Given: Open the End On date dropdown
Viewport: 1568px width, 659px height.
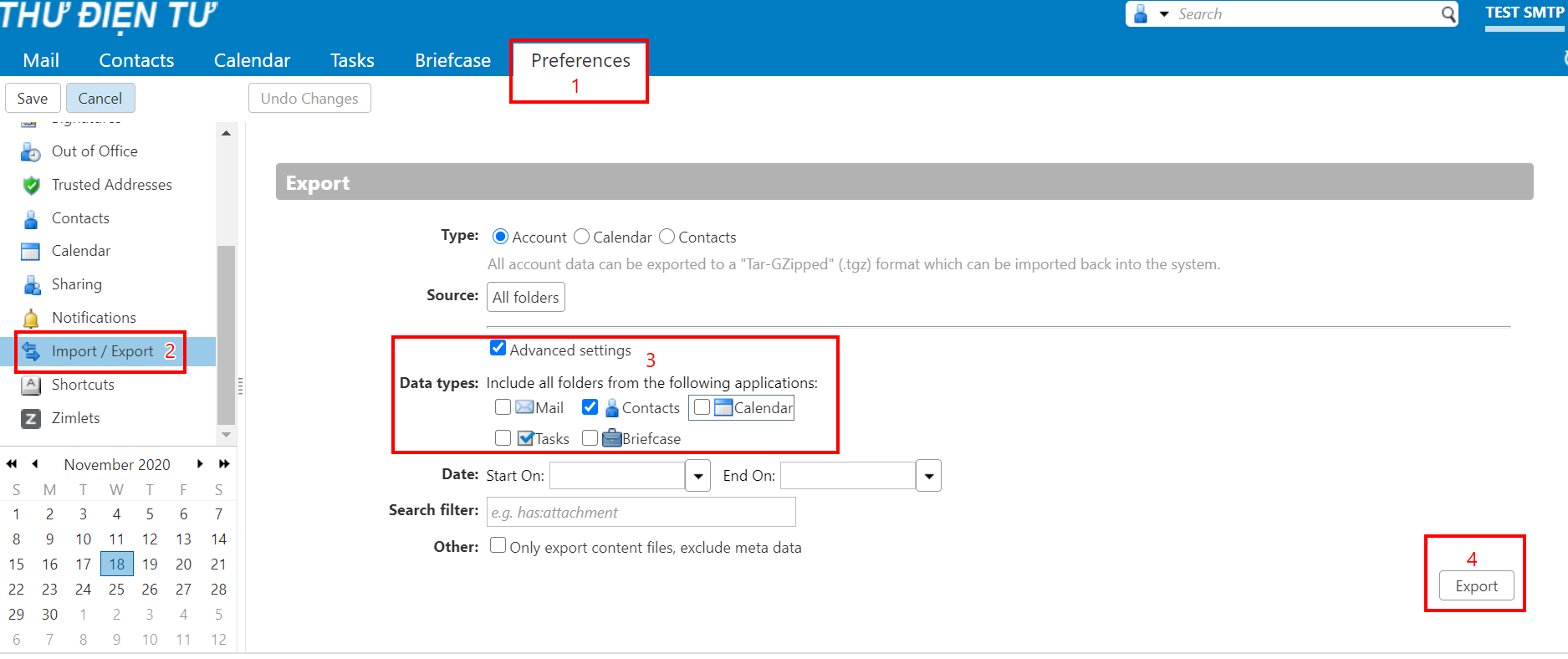Looking at the screenshot, I should point(928,476).
